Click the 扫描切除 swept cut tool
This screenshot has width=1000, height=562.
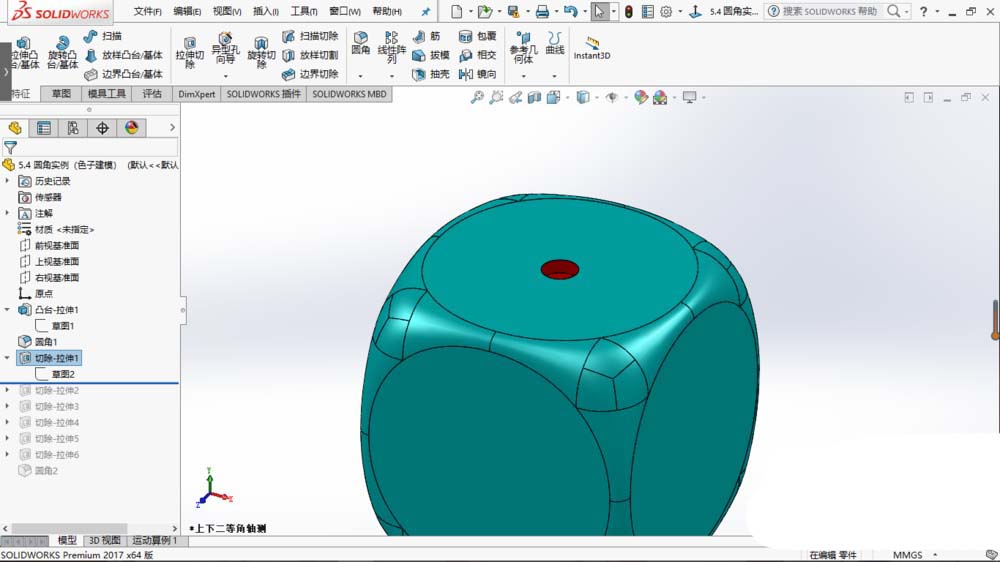tap(311, 36)
